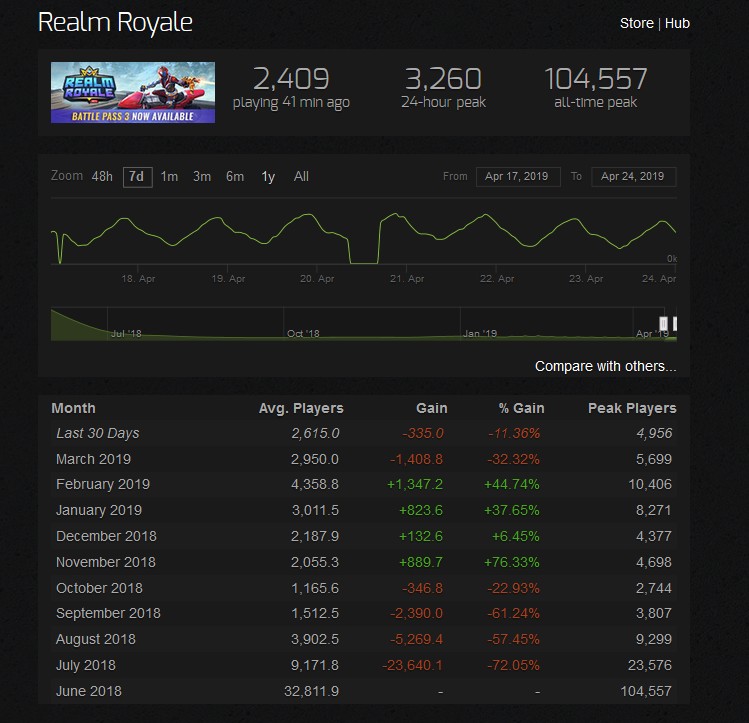Open the Hub link
Image resolution: width=749 pixels, height=723 pixels.
(x=677, y=23)
